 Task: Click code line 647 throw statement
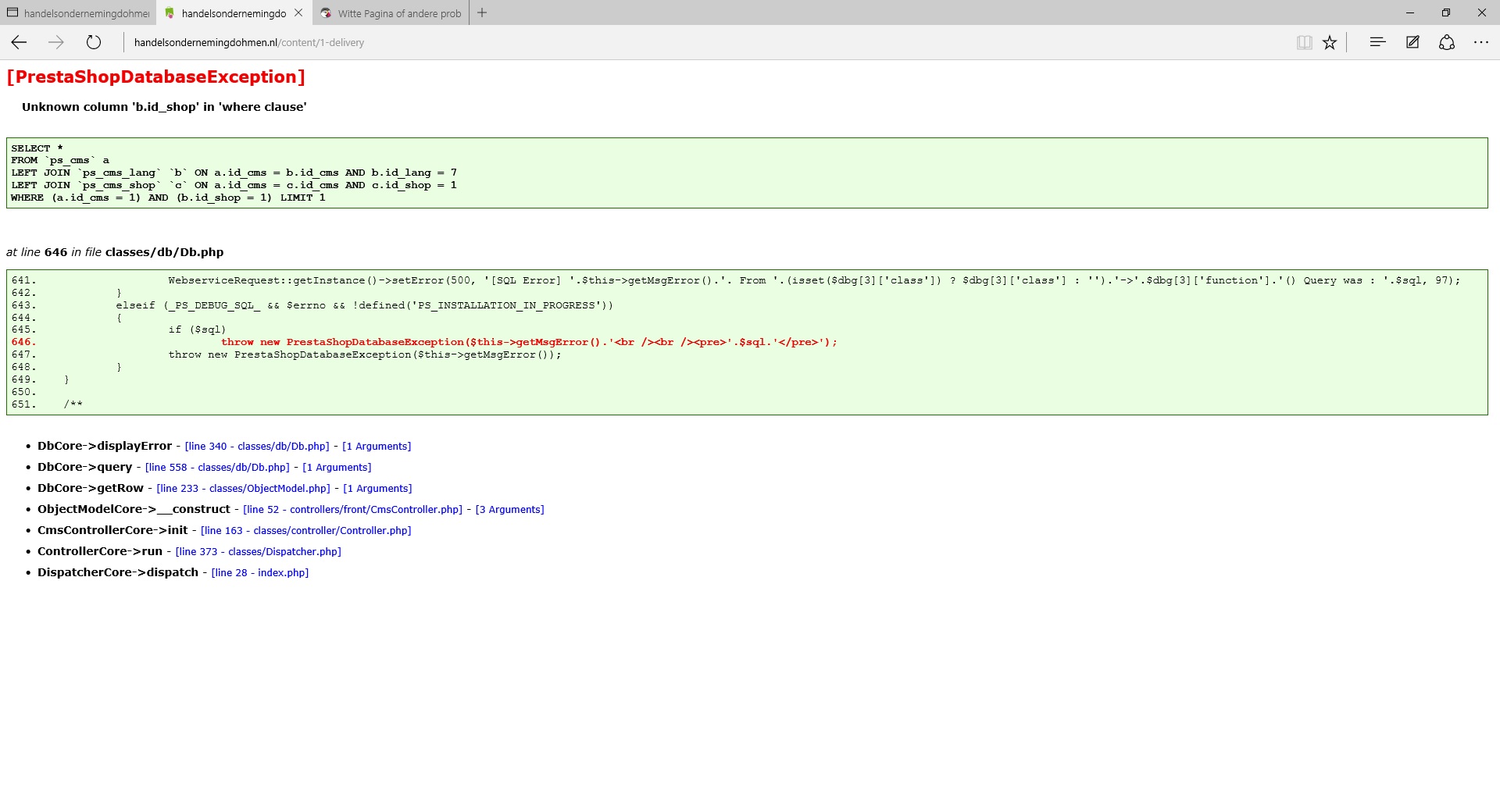click(x=365, y=354)
